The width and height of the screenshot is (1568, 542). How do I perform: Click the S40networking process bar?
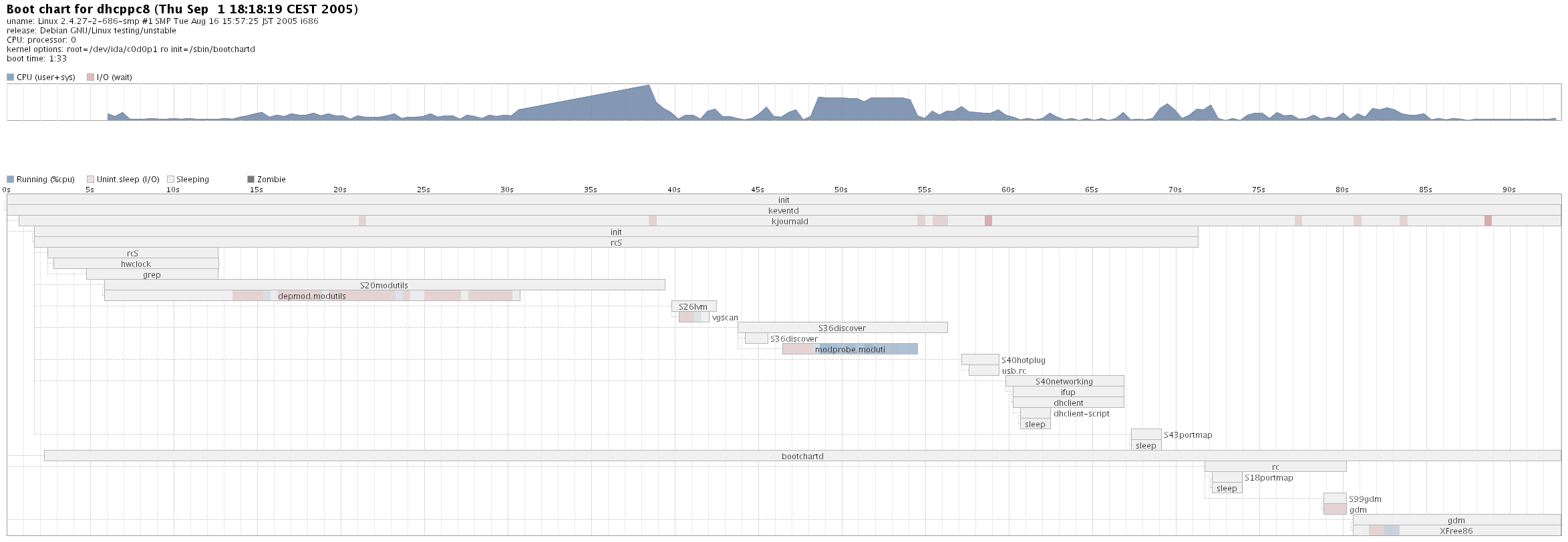1064,381
